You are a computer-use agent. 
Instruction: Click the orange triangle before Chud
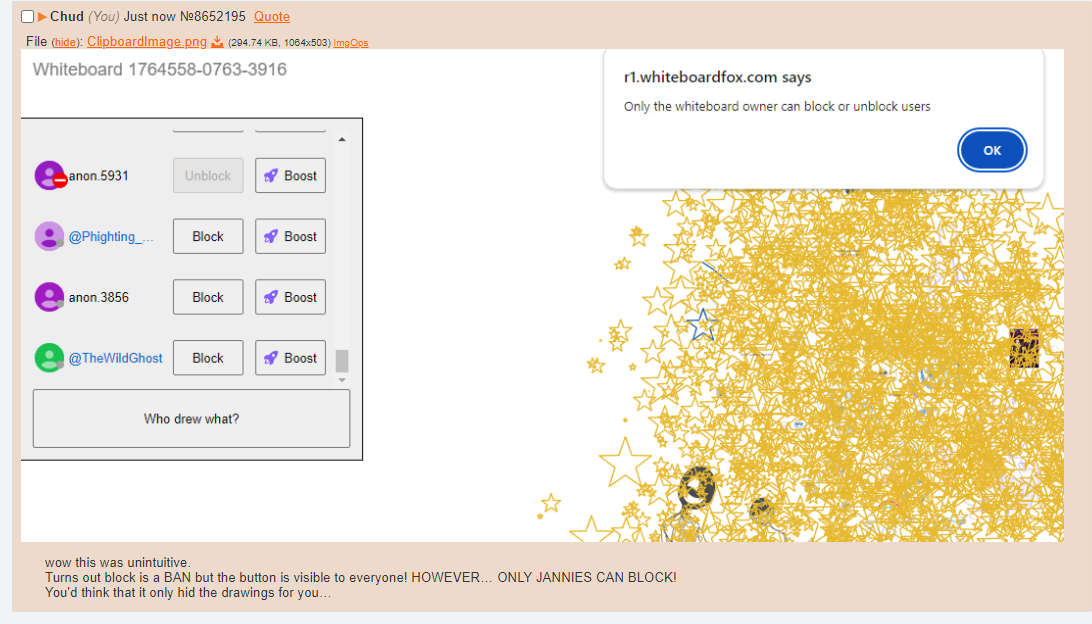coord(42,17)
